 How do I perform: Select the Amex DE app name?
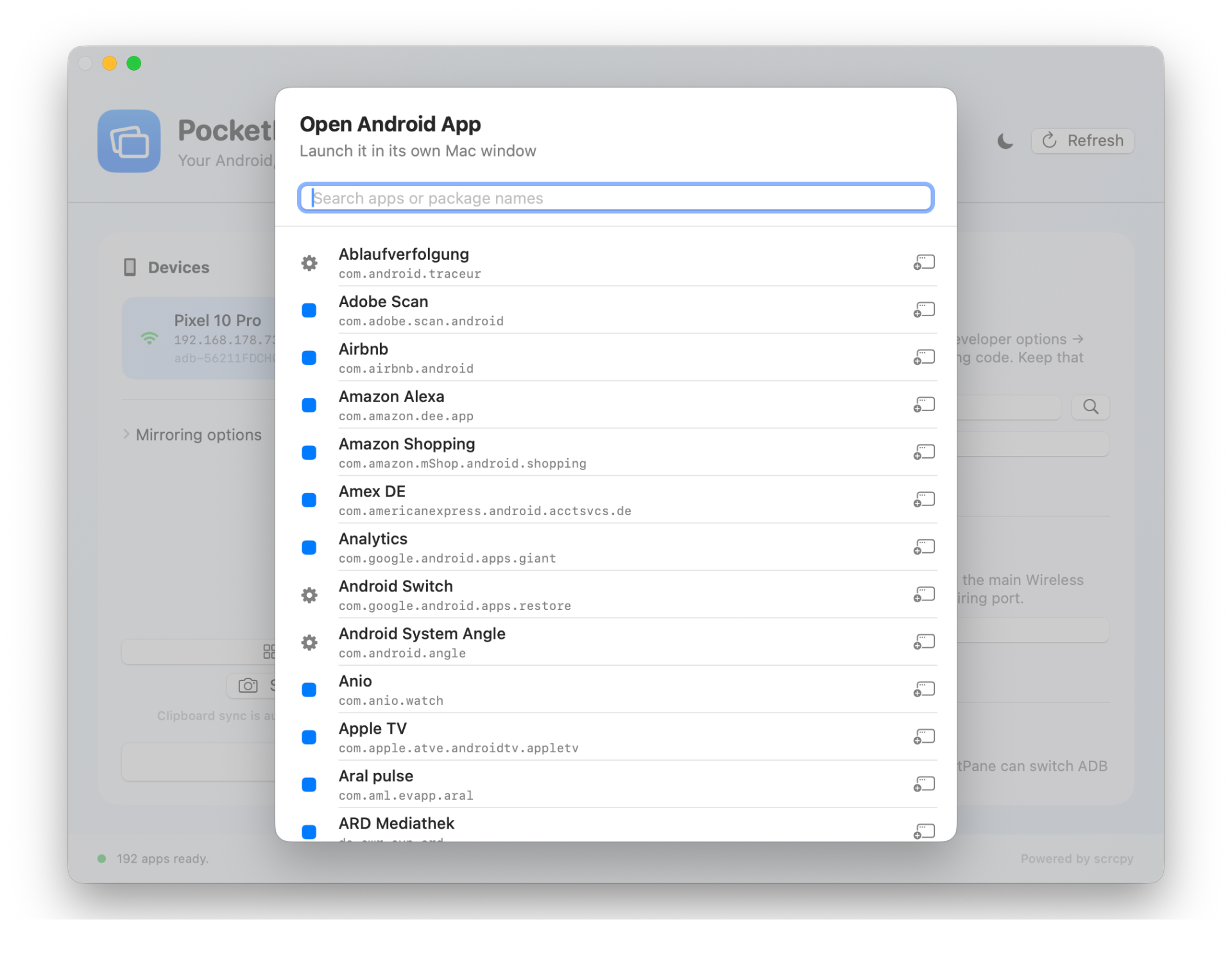(372, 491)
